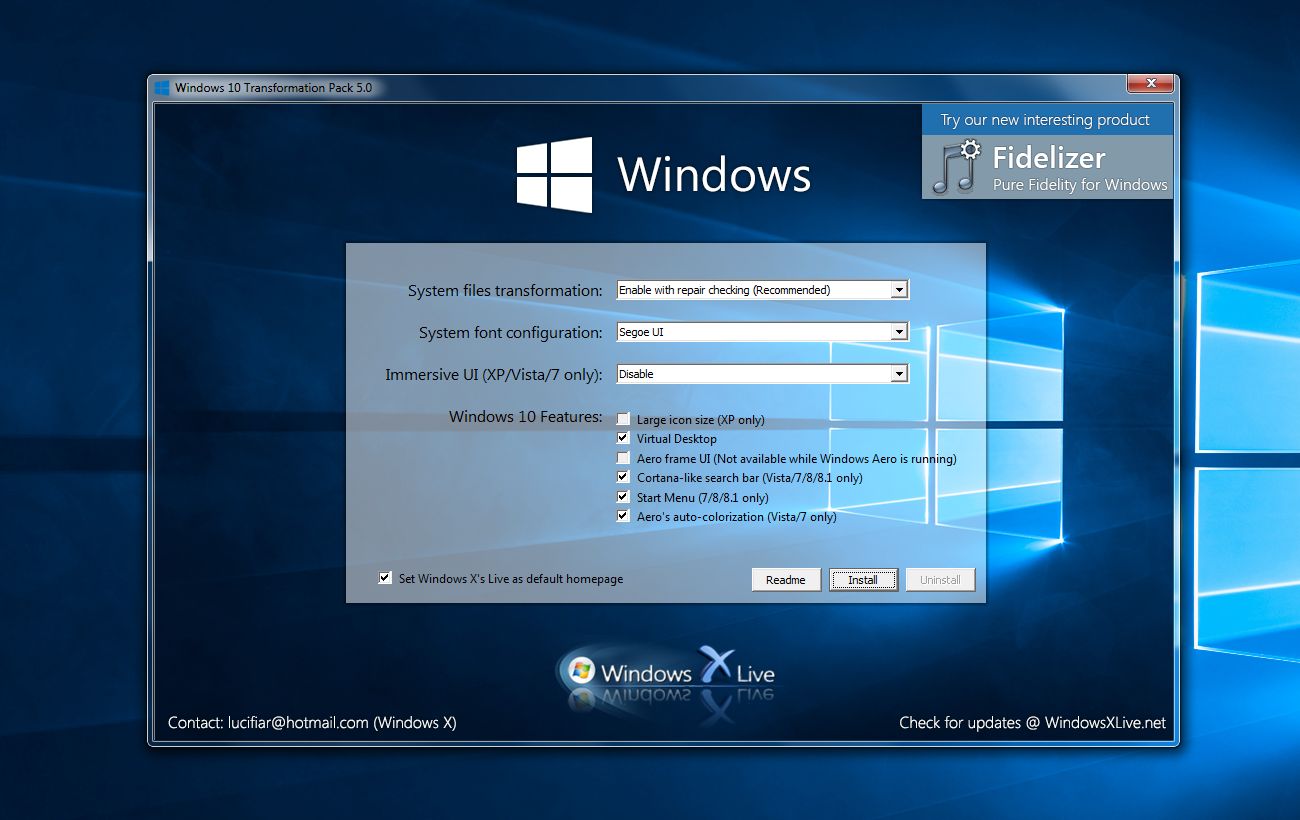Click the large 'Windows' heading text
The width and height of the screenshot is (1300, 820).
(714, 174)
